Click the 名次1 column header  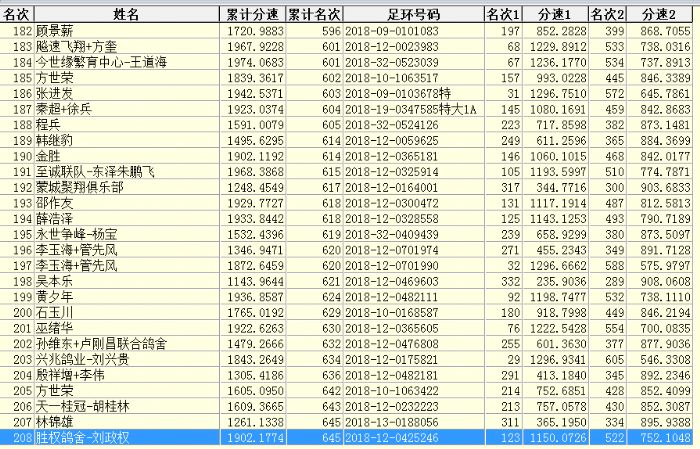(503, 14)
